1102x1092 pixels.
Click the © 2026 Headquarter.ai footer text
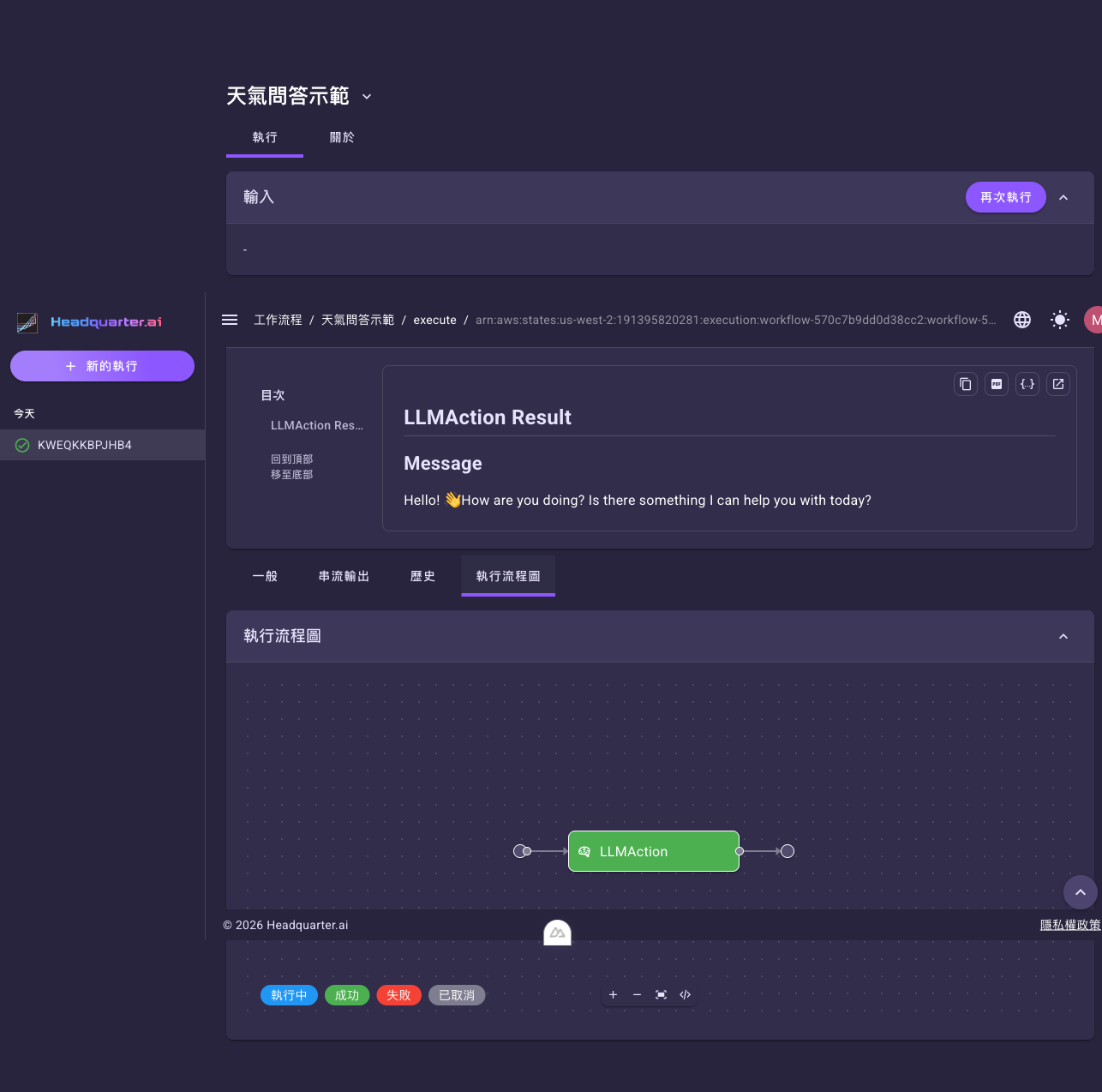[285, 925]
